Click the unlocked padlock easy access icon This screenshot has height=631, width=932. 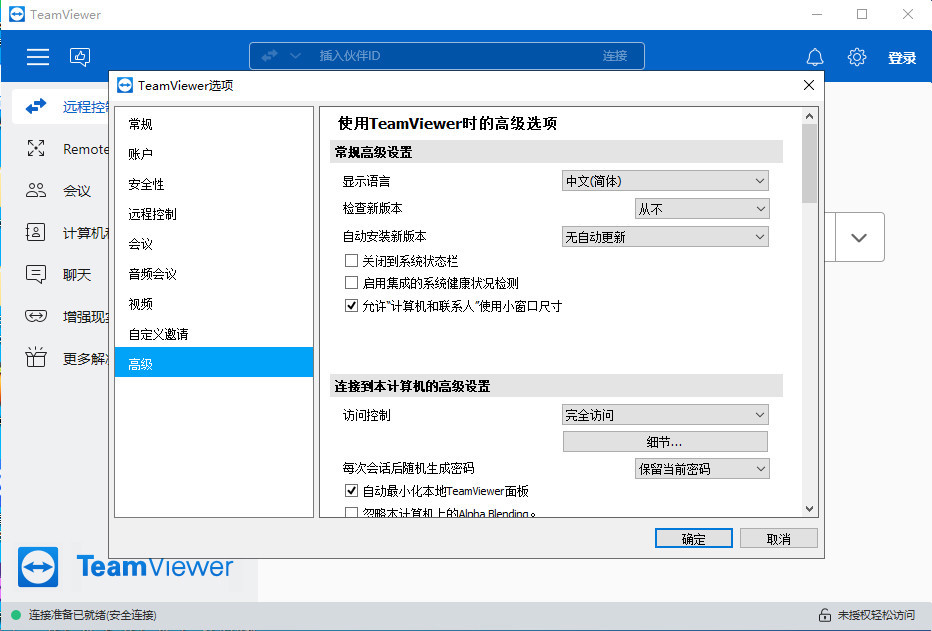click(824, 615)
